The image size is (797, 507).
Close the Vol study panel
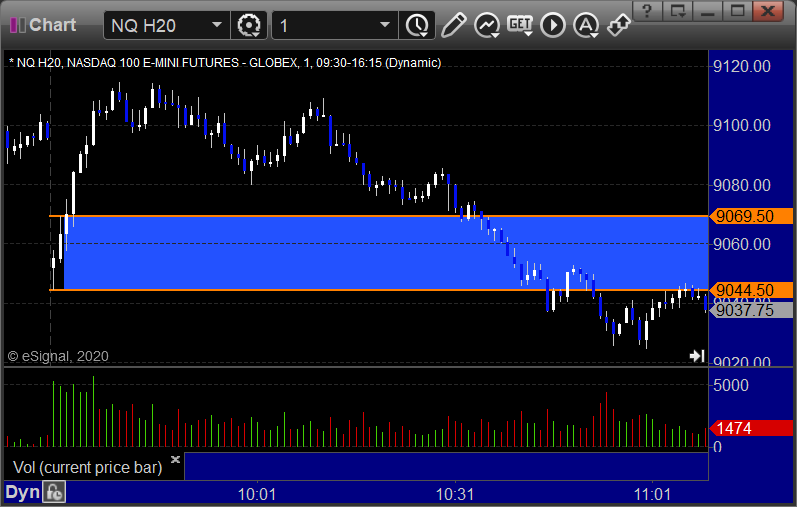click(175, 459)
